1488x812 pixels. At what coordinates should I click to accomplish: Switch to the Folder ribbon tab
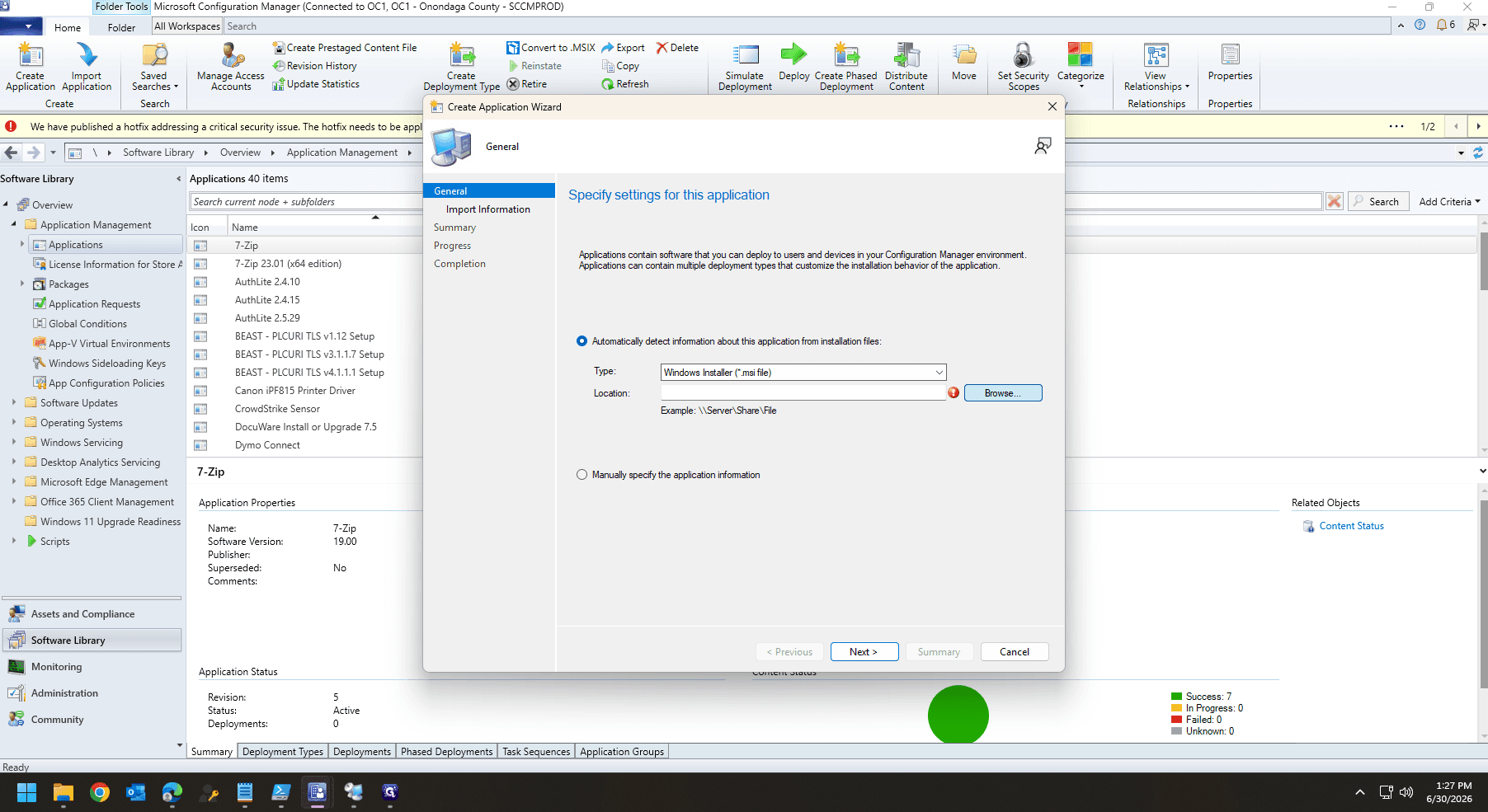point(121,27)
